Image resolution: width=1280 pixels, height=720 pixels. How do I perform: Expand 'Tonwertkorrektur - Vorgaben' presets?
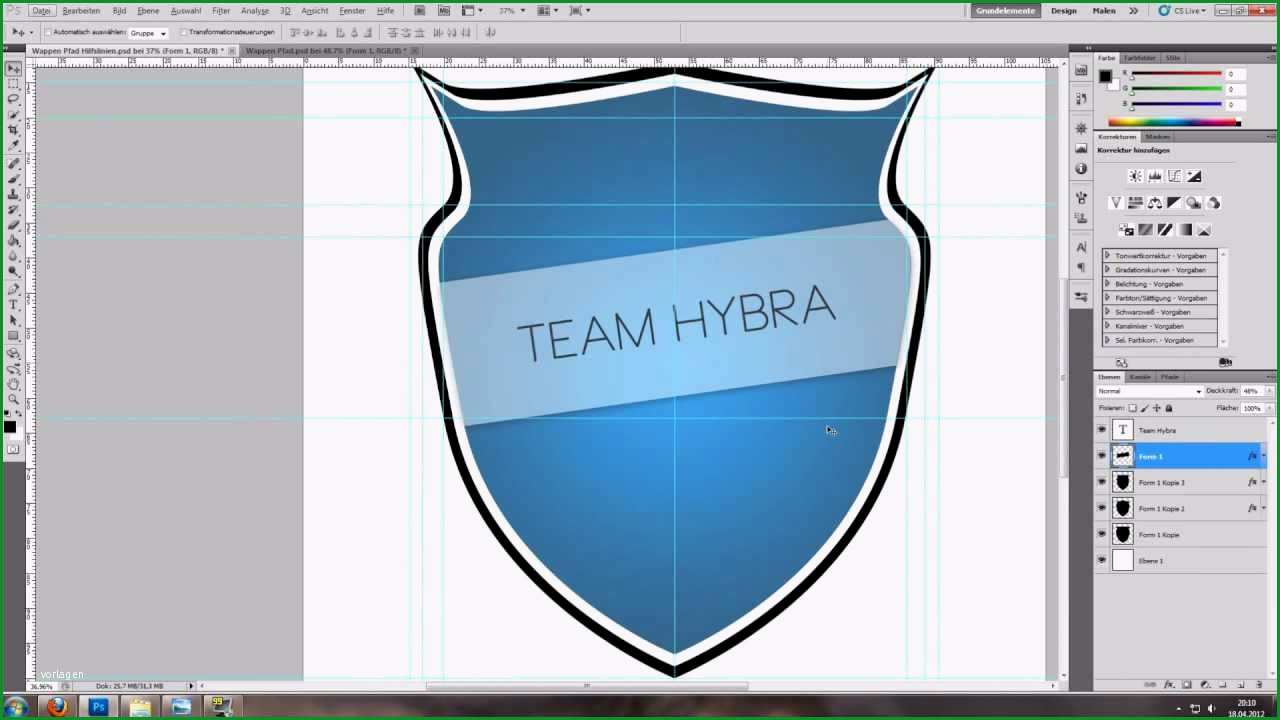point(1108,256)
